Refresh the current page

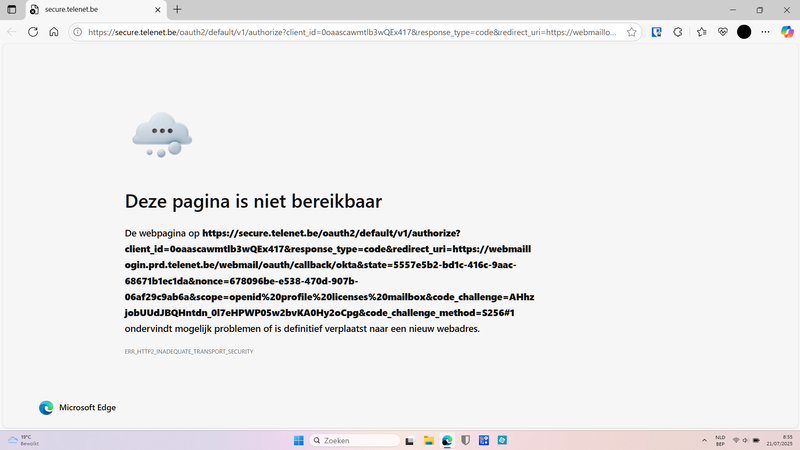[33, 32]
